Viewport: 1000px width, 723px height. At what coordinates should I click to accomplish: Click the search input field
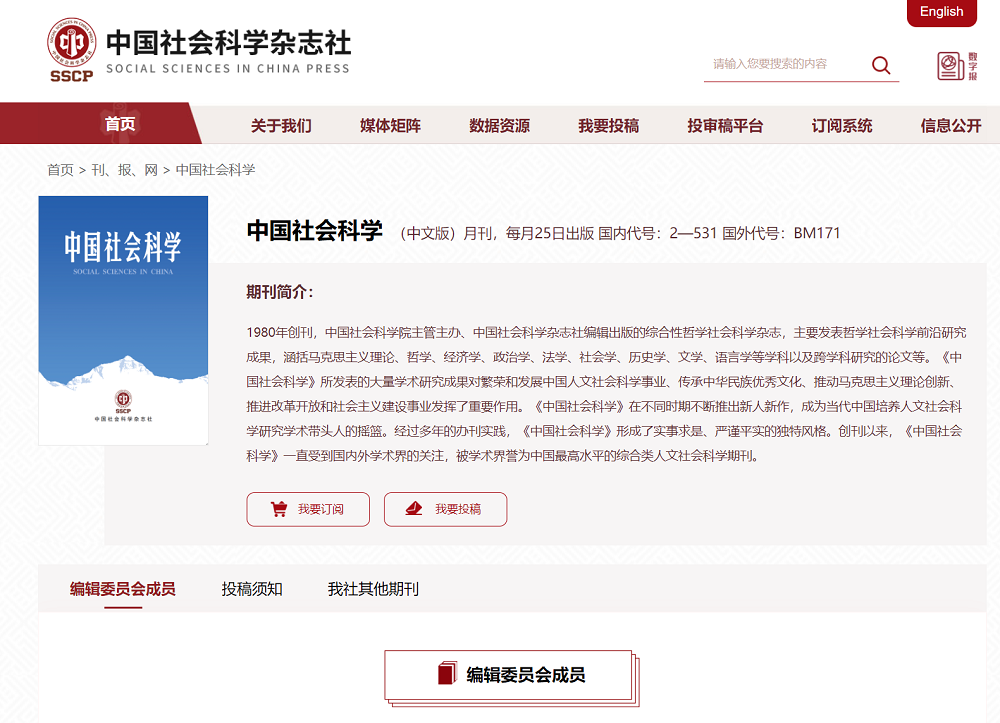tap(785, 64)
